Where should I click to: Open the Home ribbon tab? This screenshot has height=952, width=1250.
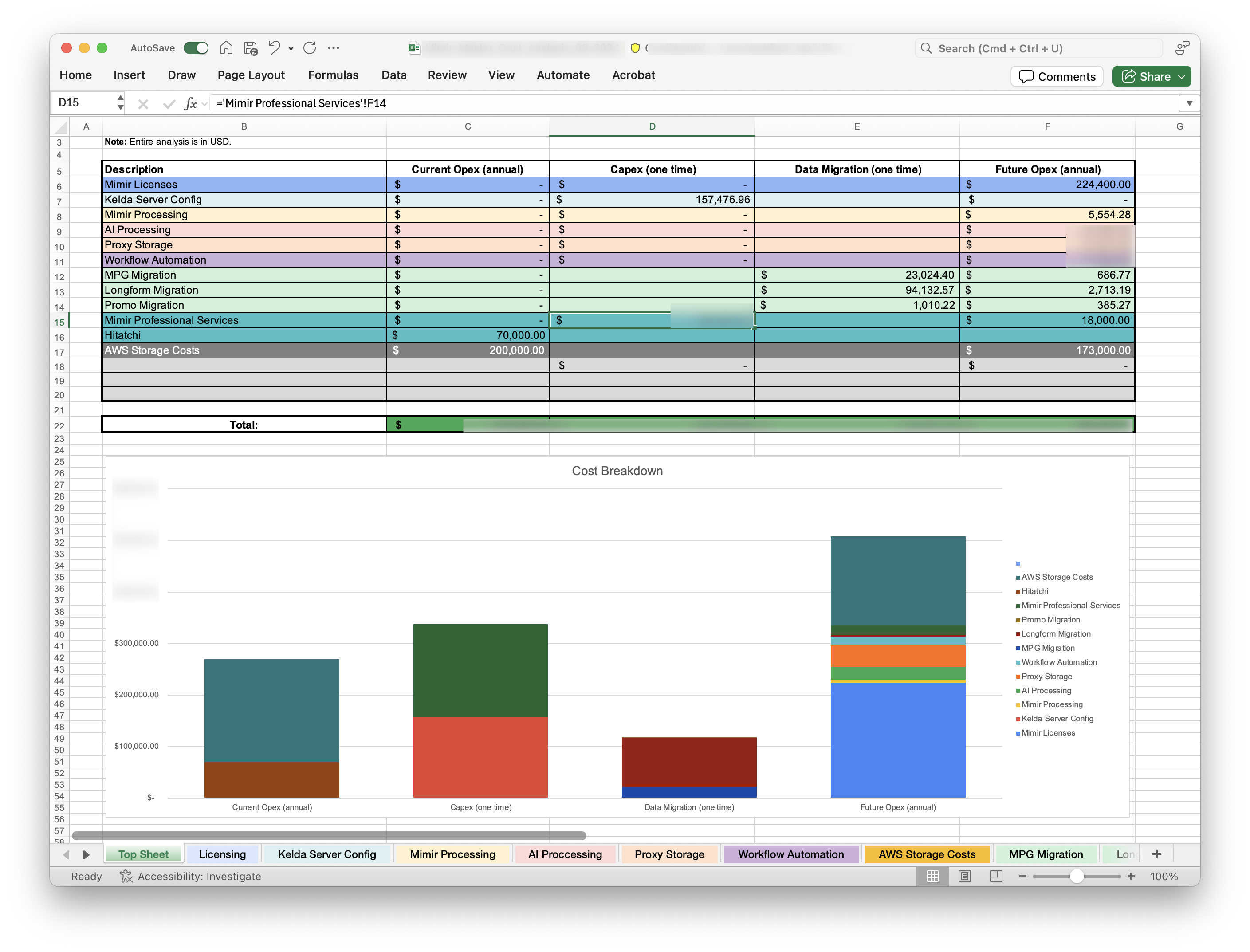75,75
